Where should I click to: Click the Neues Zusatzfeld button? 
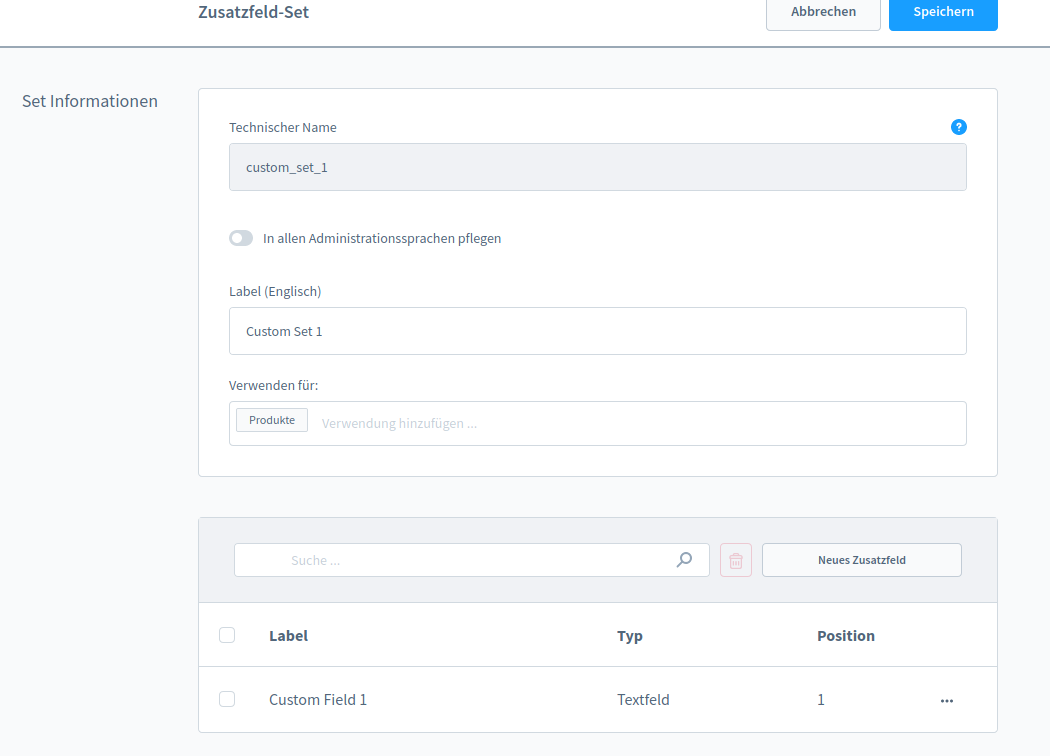pos(861,560)
